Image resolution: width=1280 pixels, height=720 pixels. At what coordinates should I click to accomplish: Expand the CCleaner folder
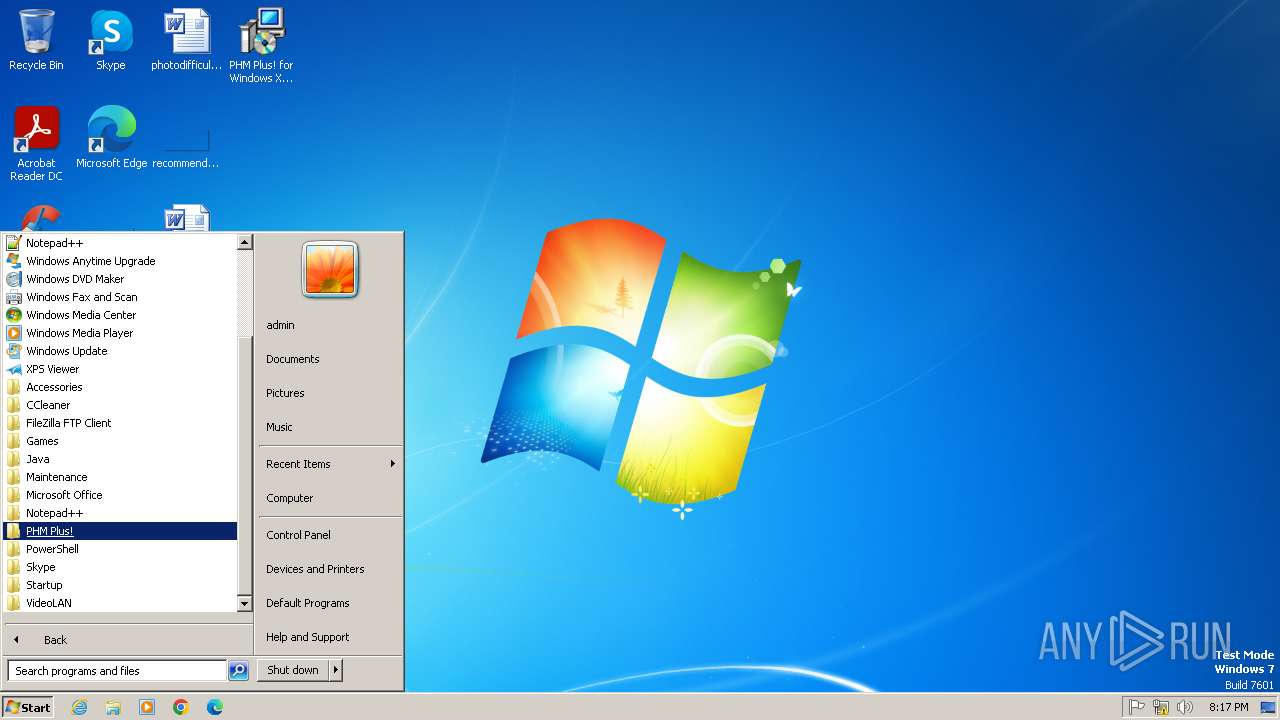pyautogui.click(x=120, y=405)
